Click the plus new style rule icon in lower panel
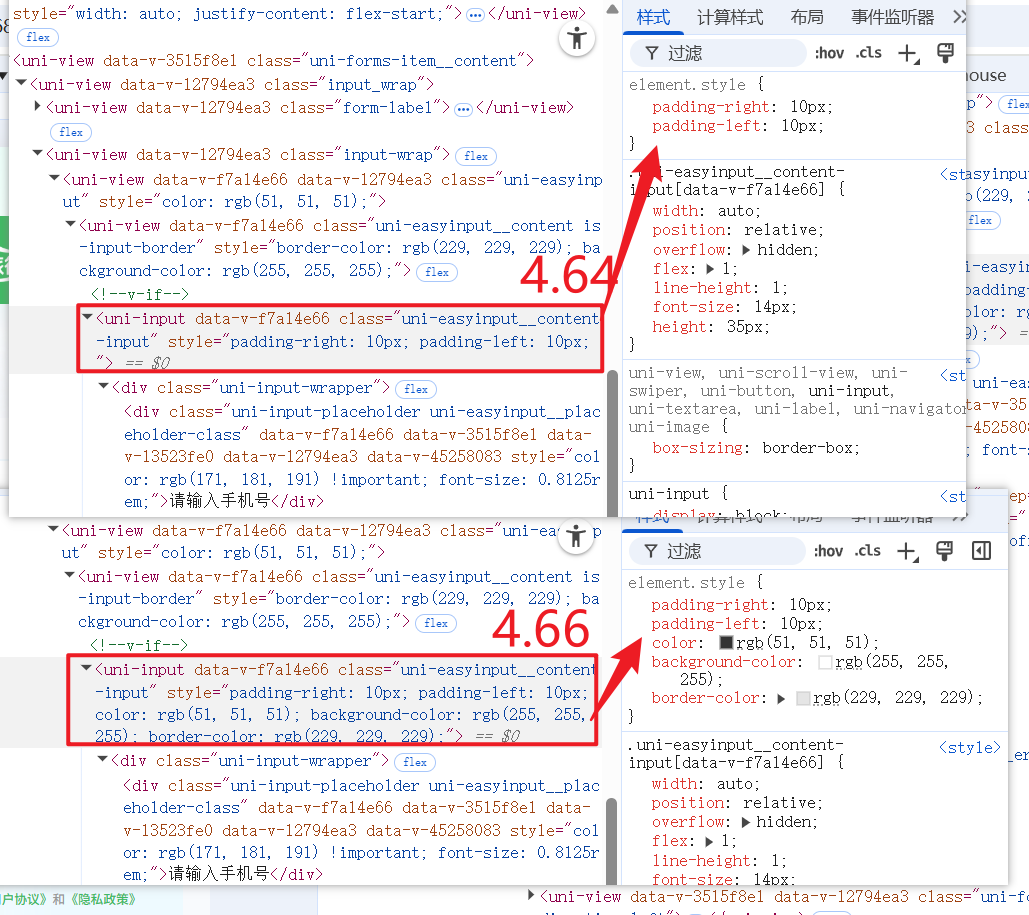Image resolution: width=1029 pixels, height=915 pixels. pyautogui.click(x=907, y=551)
